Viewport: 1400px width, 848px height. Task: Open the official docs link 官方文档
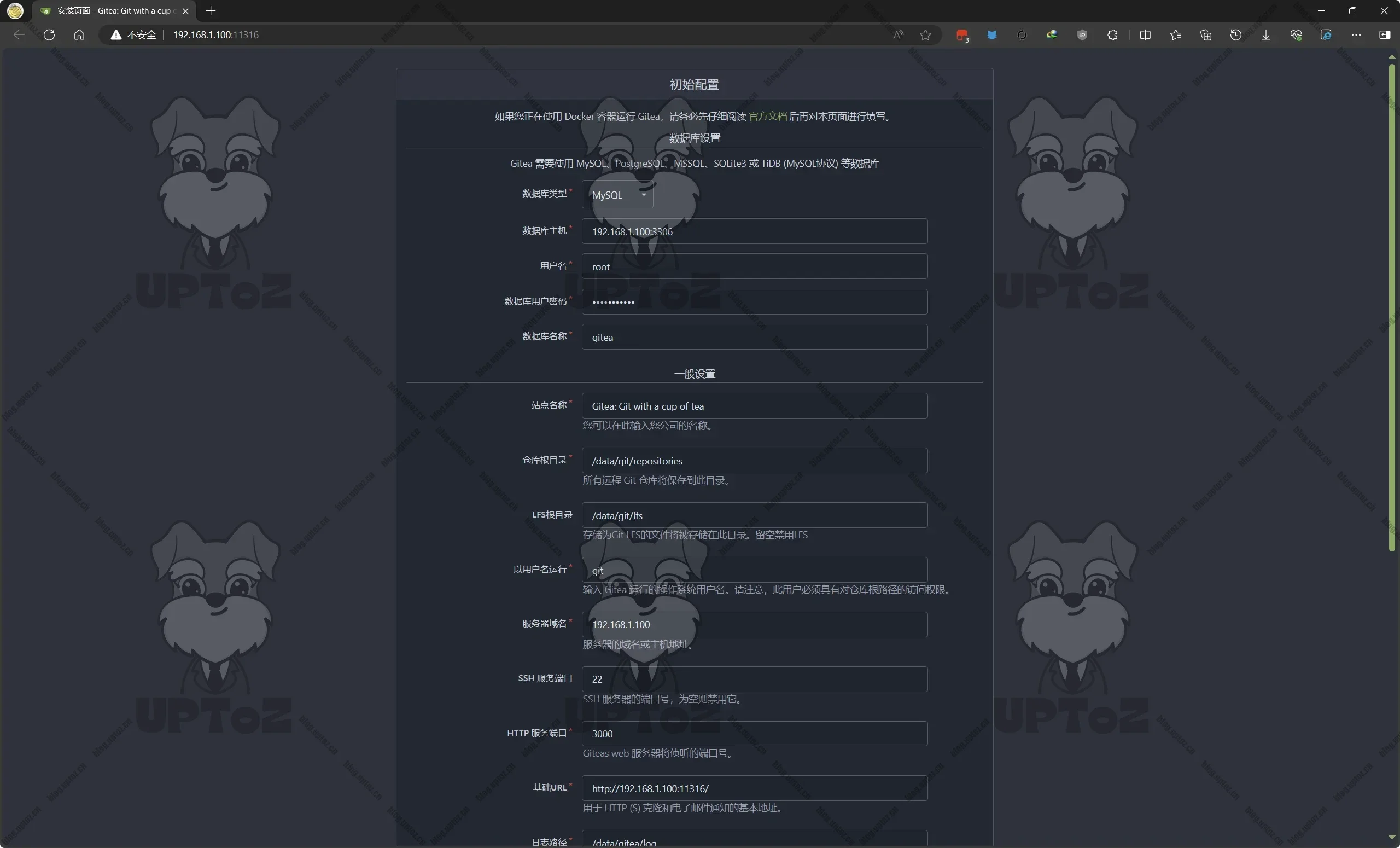tap(768, 116)
